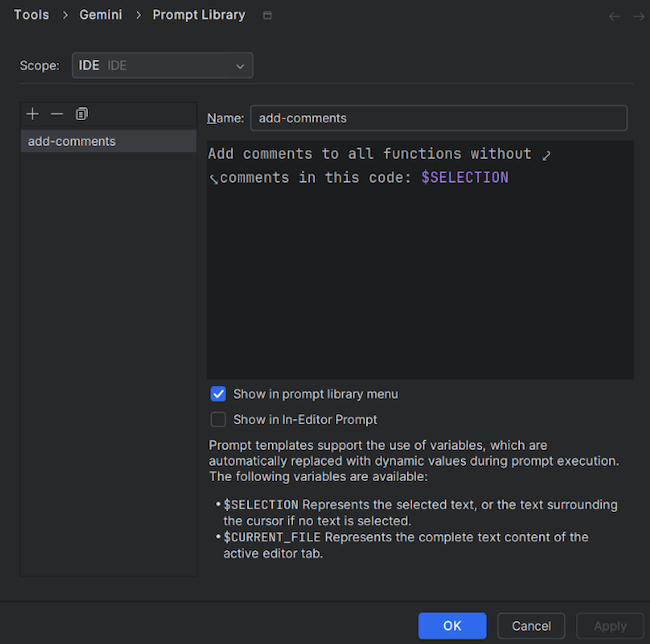Enable Show in In-Editor Prompt
This screenshot has width=650, height=644.
pyautogui.click(x=218, y=420)
